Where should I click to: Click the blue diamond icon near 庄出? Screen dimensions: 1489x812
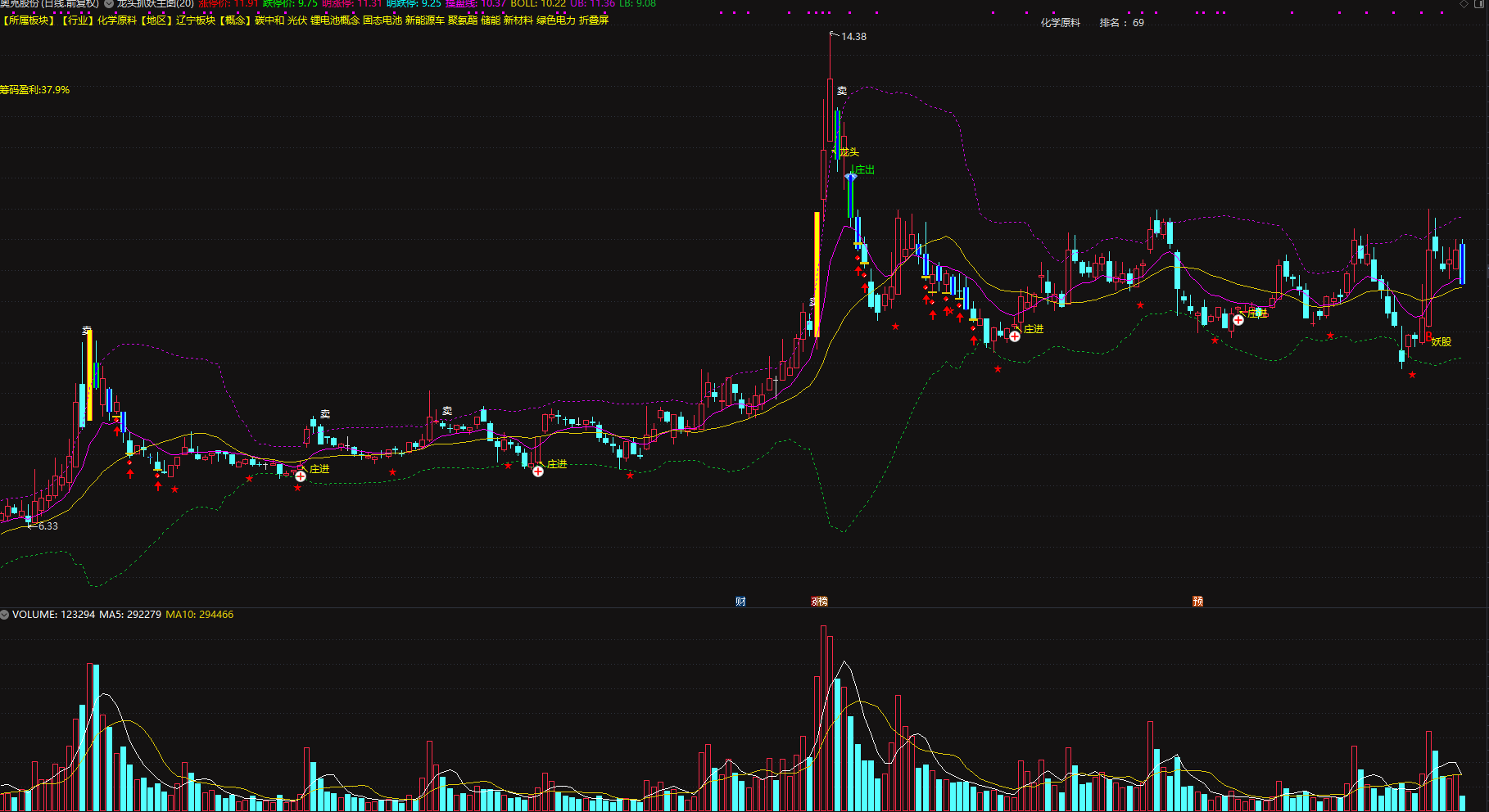850,177
